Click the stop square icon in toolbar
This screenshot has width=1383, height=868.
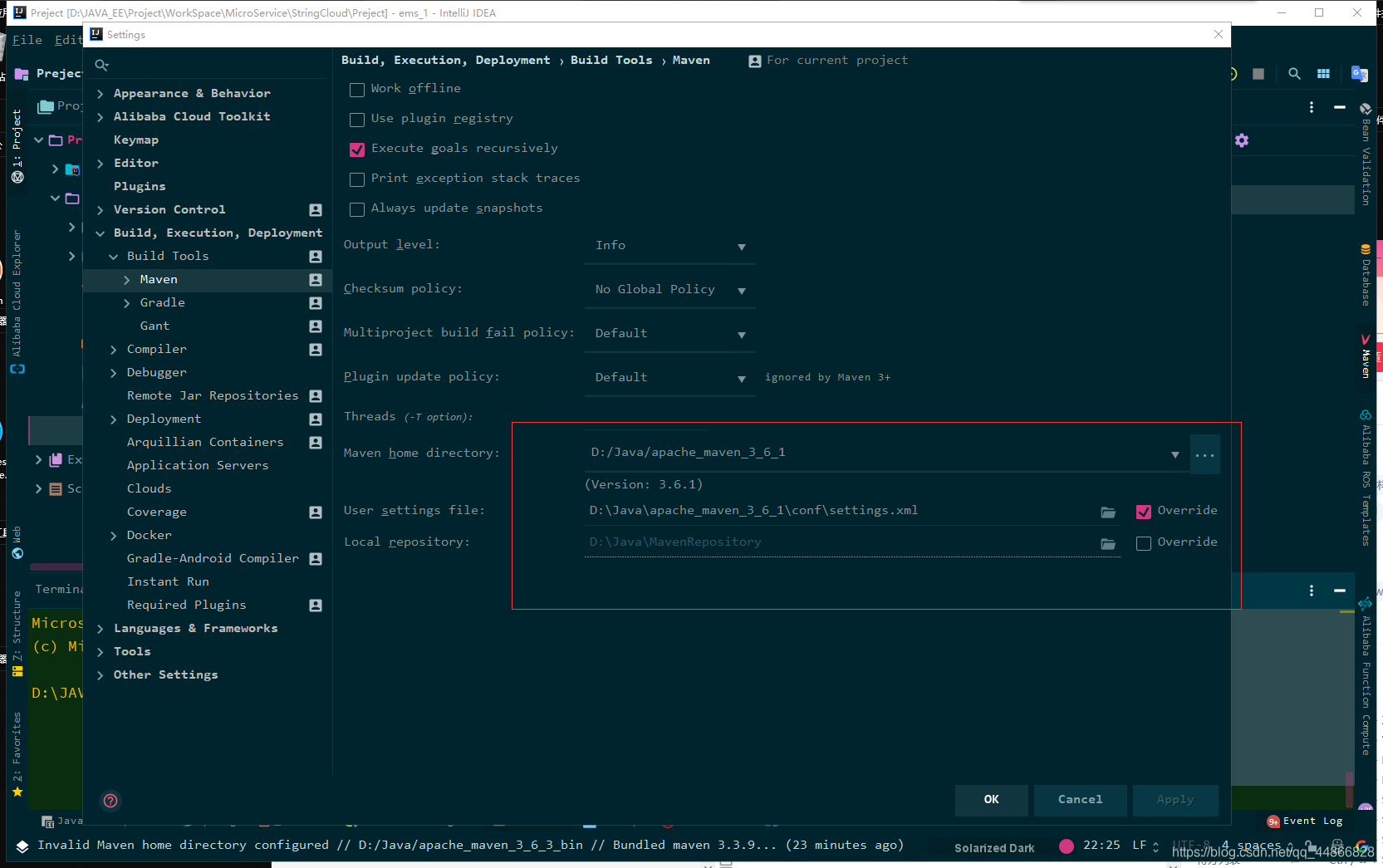pos(1258,74)
